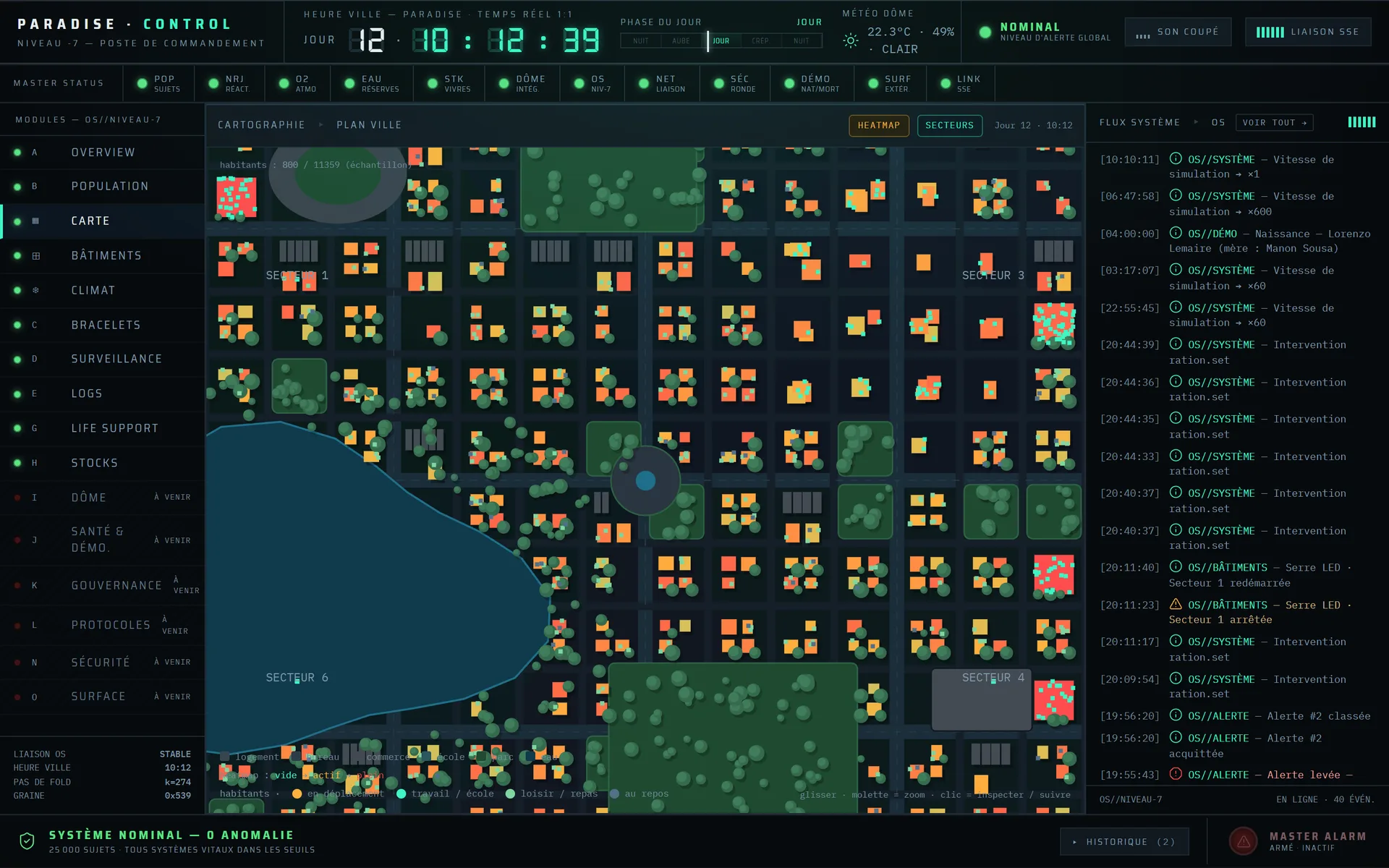Click the snowflake icon beside Climat module
Screen dimensions: 1389x868
[x=35, y=290]
